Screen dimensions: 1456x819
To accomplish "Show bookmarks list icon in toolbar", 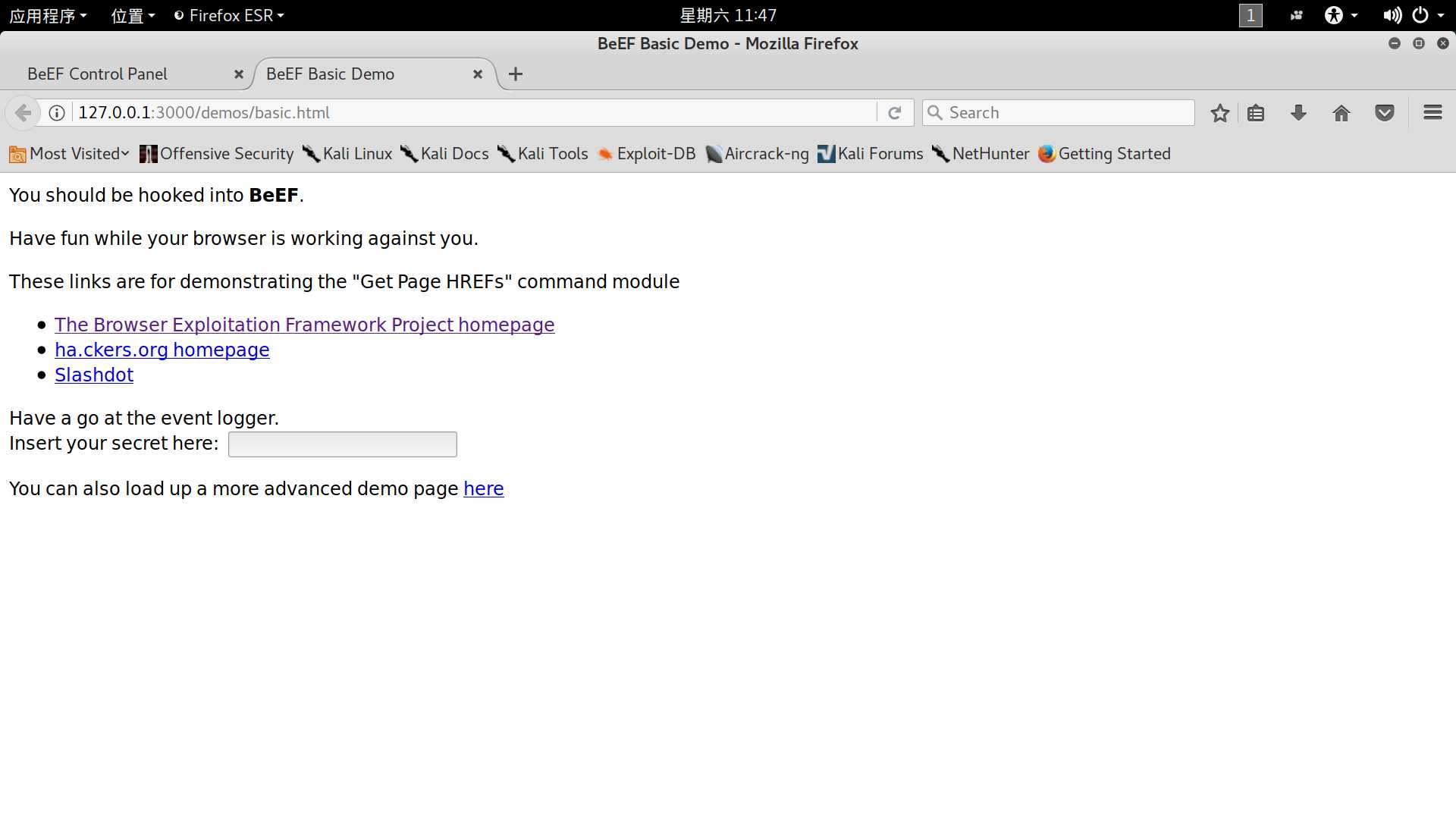I will click(x=1256, y=113).
